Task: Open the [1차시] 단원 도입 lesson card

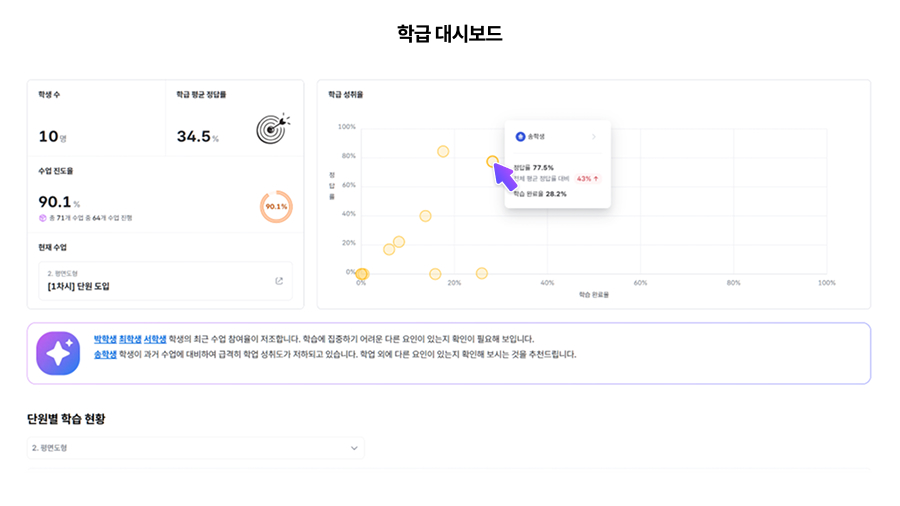Action: pyautogui.click(x=166, y=281)
